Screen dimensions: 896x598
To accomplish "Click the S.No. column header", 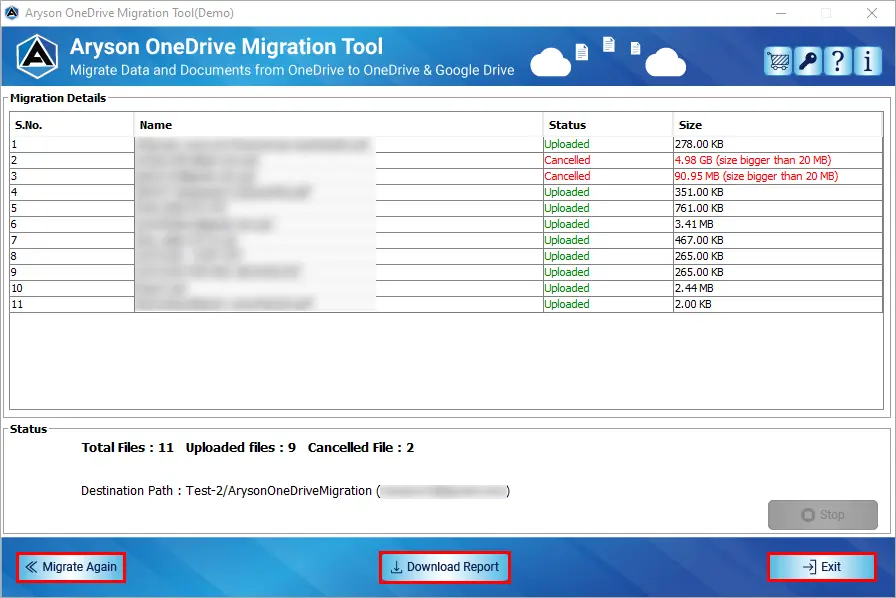I will pos(72,125).
